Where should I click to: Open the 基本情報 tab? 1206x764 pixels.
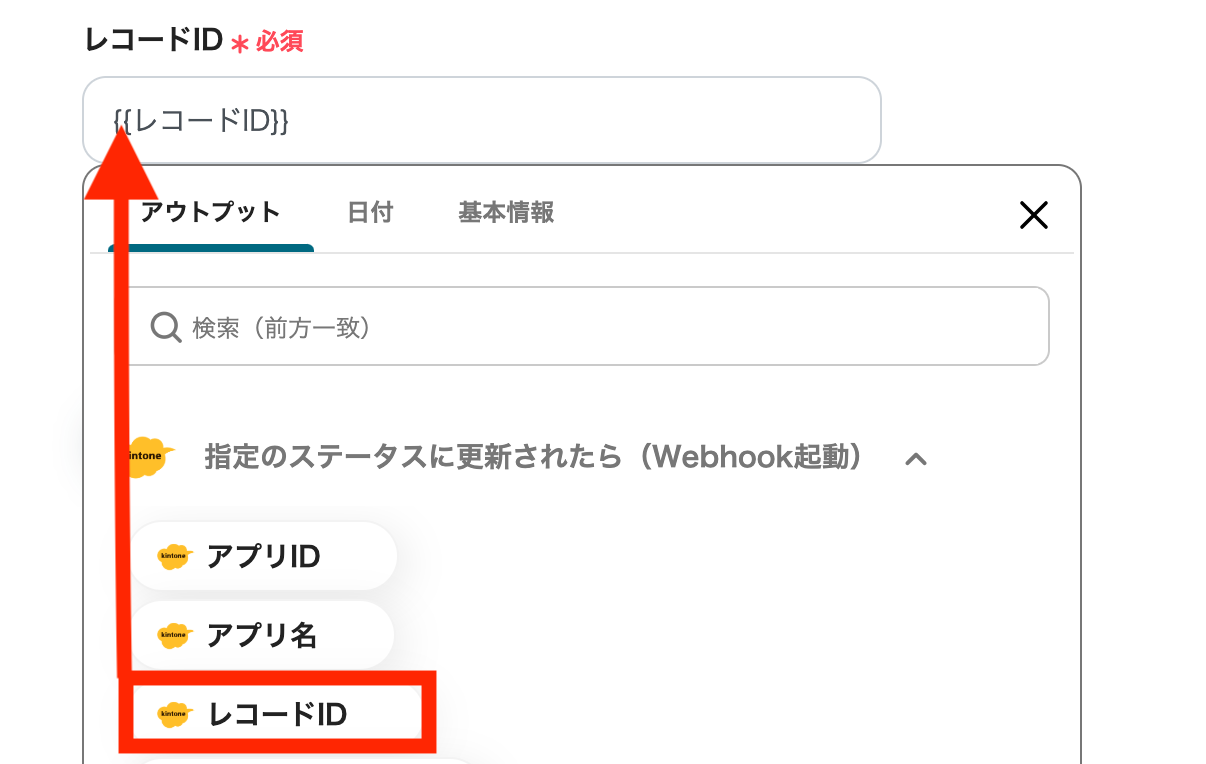pos(505,213)
